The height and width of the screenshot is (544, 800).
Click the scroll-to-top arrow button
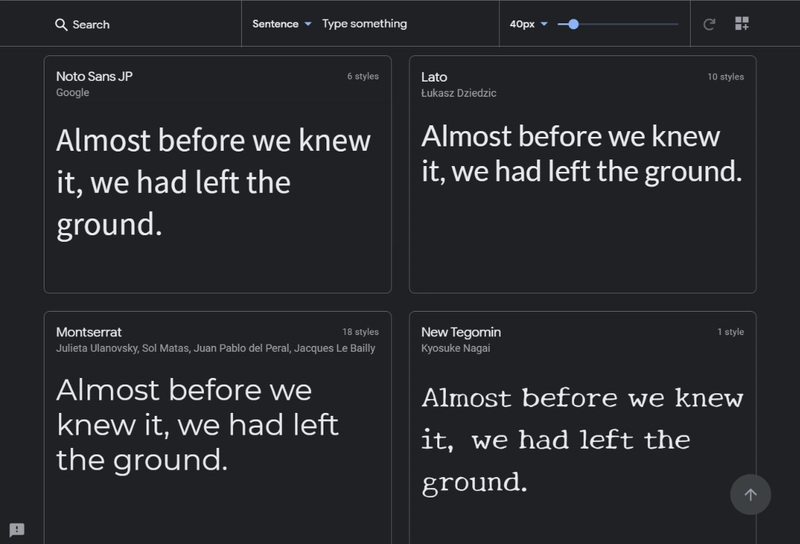tap(750, 494)
